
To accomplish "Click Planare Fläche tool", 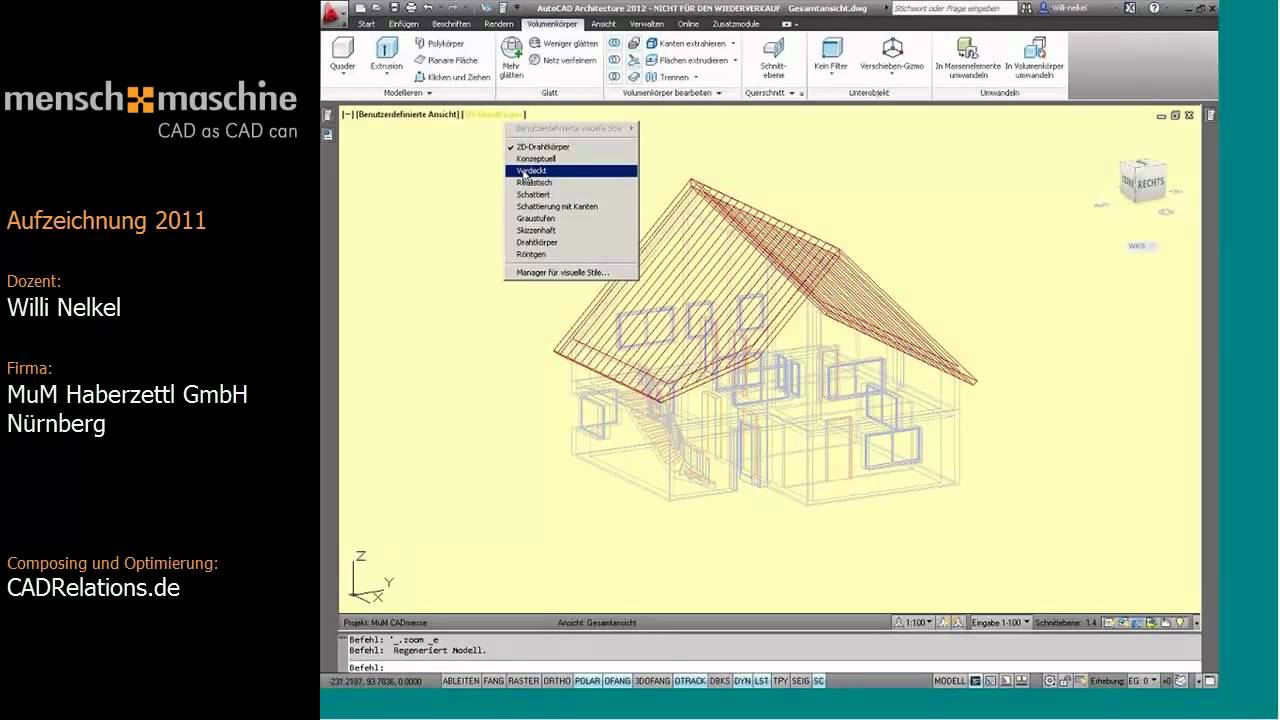I will point(445,60).
